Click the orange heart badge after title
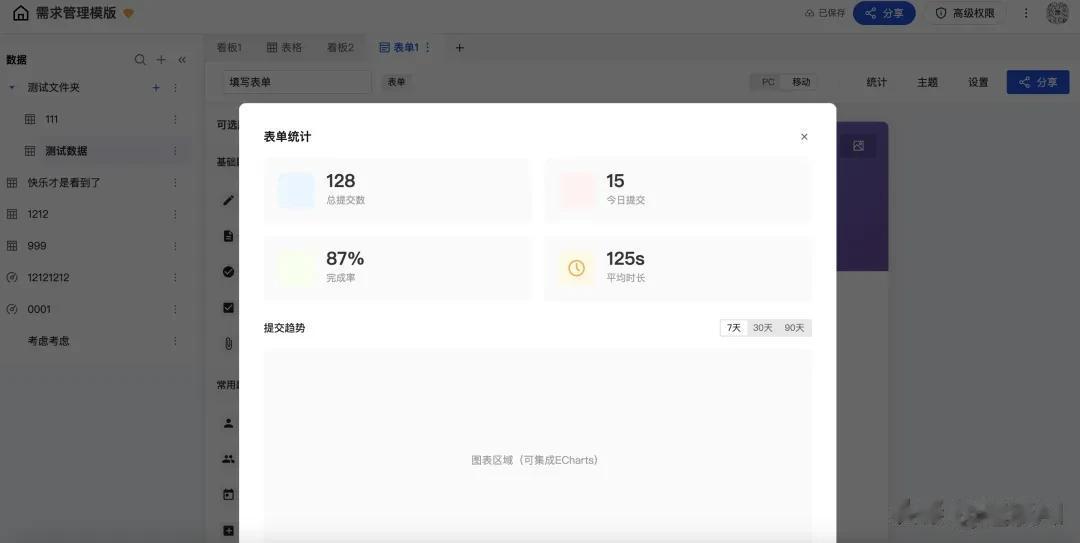Screen dimensions: 1080x543 [x=128, y=13]
